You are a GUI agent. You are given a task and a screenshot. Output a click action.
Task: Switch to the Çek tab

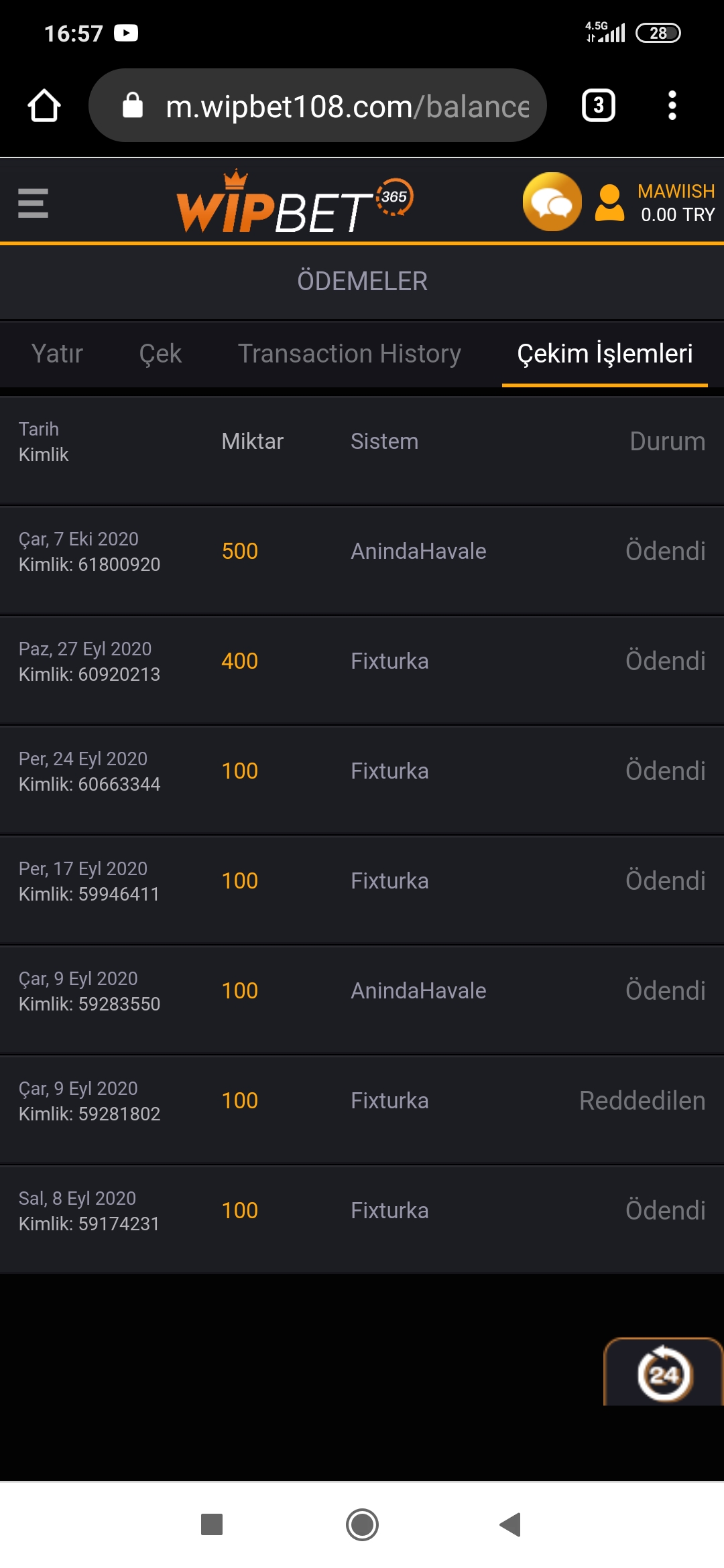160,354
